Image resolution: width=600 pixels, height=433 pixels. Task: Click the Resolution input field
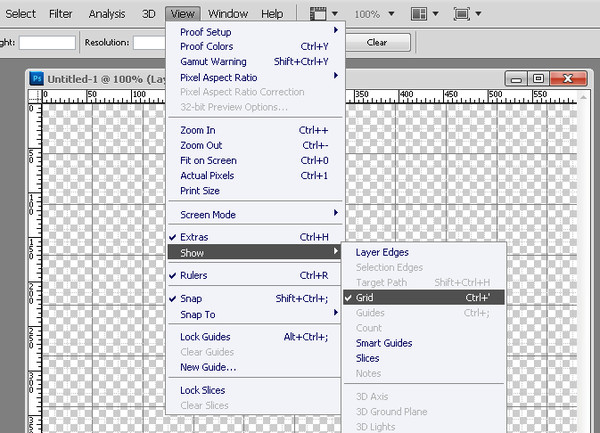point(150,42)
